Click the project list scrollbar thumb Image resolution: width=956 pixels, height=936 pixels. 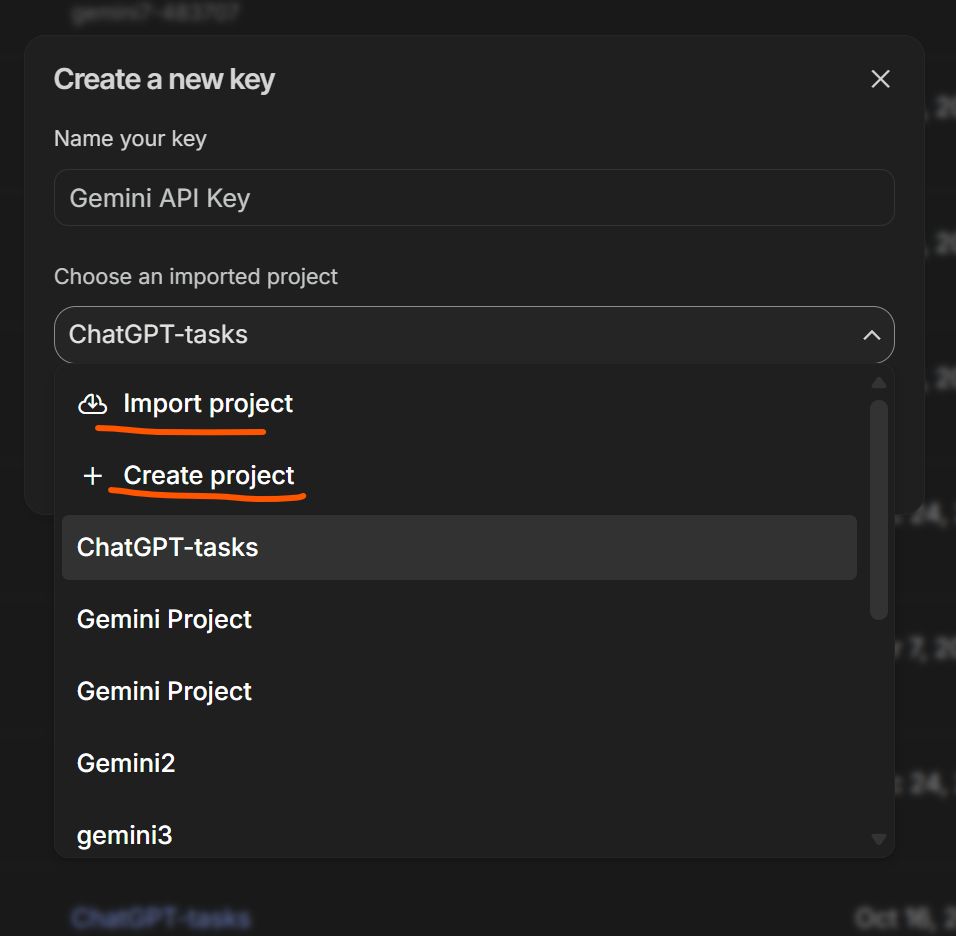[879, 510]
